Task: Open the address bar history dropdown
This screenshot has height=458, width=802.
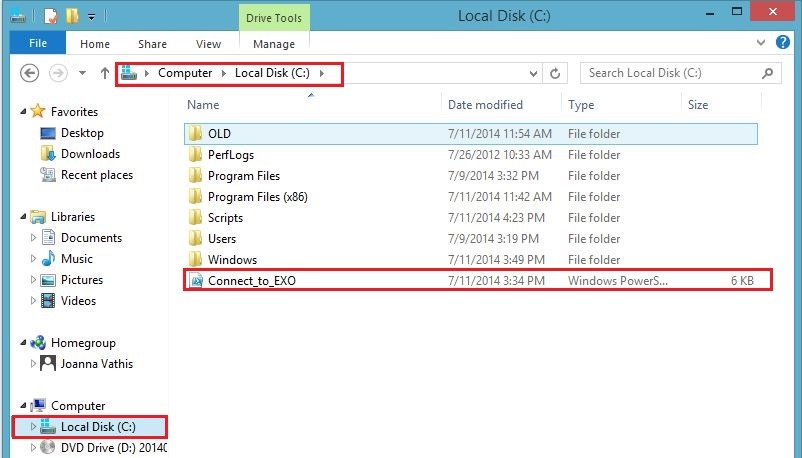Action: click(x=531, y=73)
